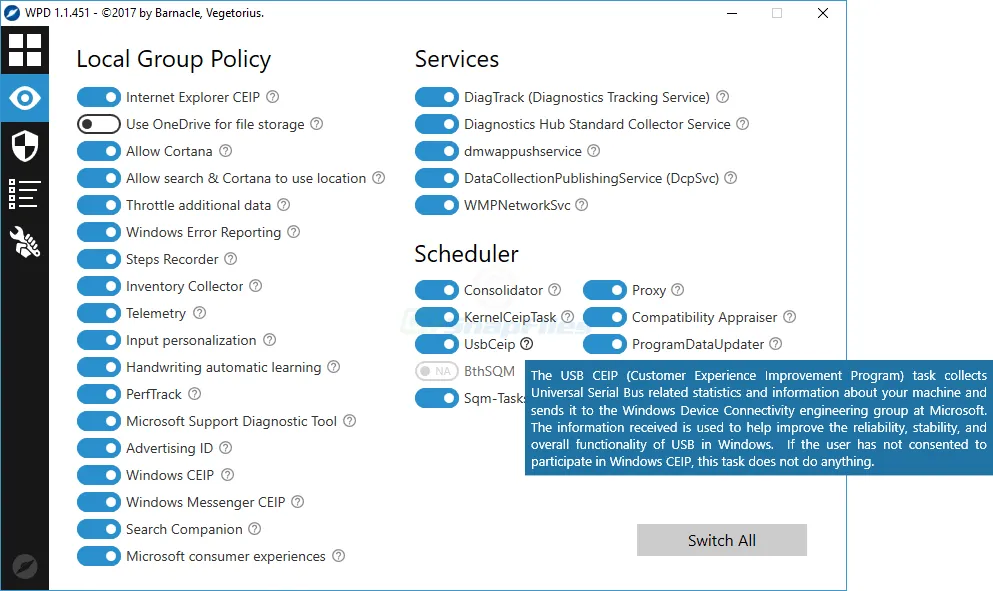Show help for Allow search & Cortana location

(x=379, y=178)
